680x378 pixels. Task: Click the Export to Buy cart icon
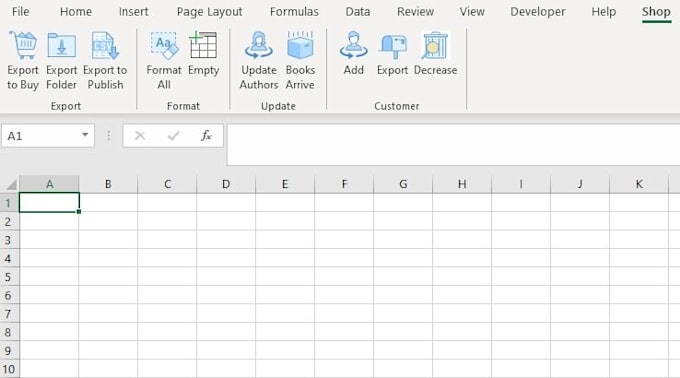pyautogui.click(x=23, y=45)
